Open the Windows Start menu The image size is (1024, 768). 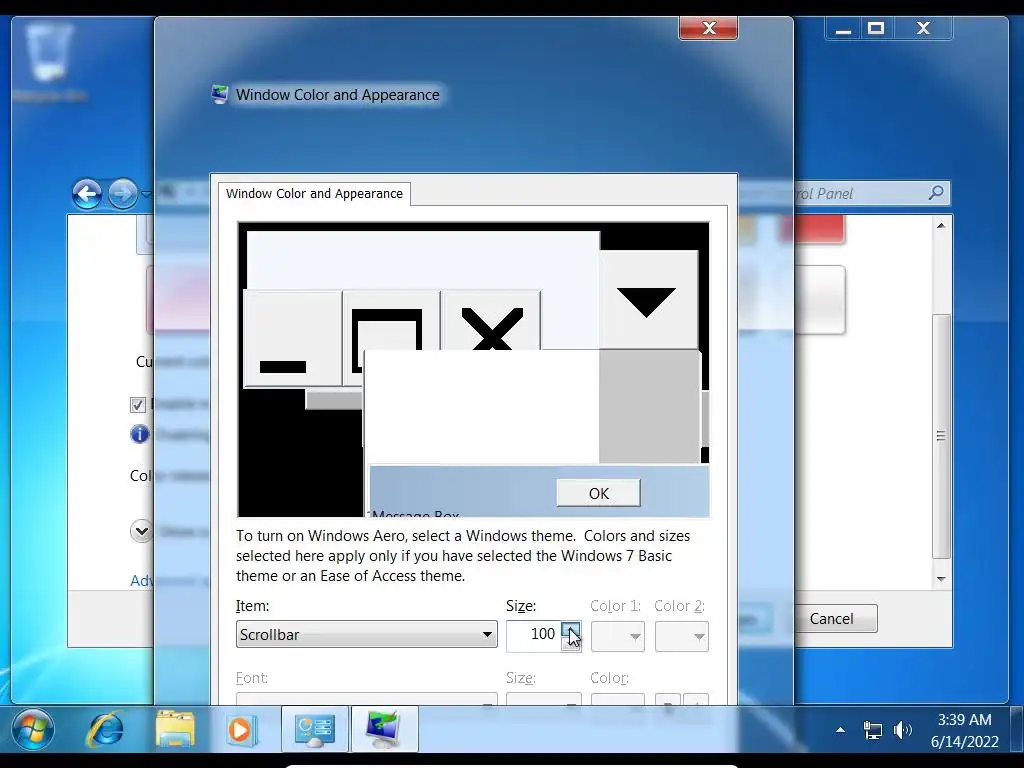(31, 729)
